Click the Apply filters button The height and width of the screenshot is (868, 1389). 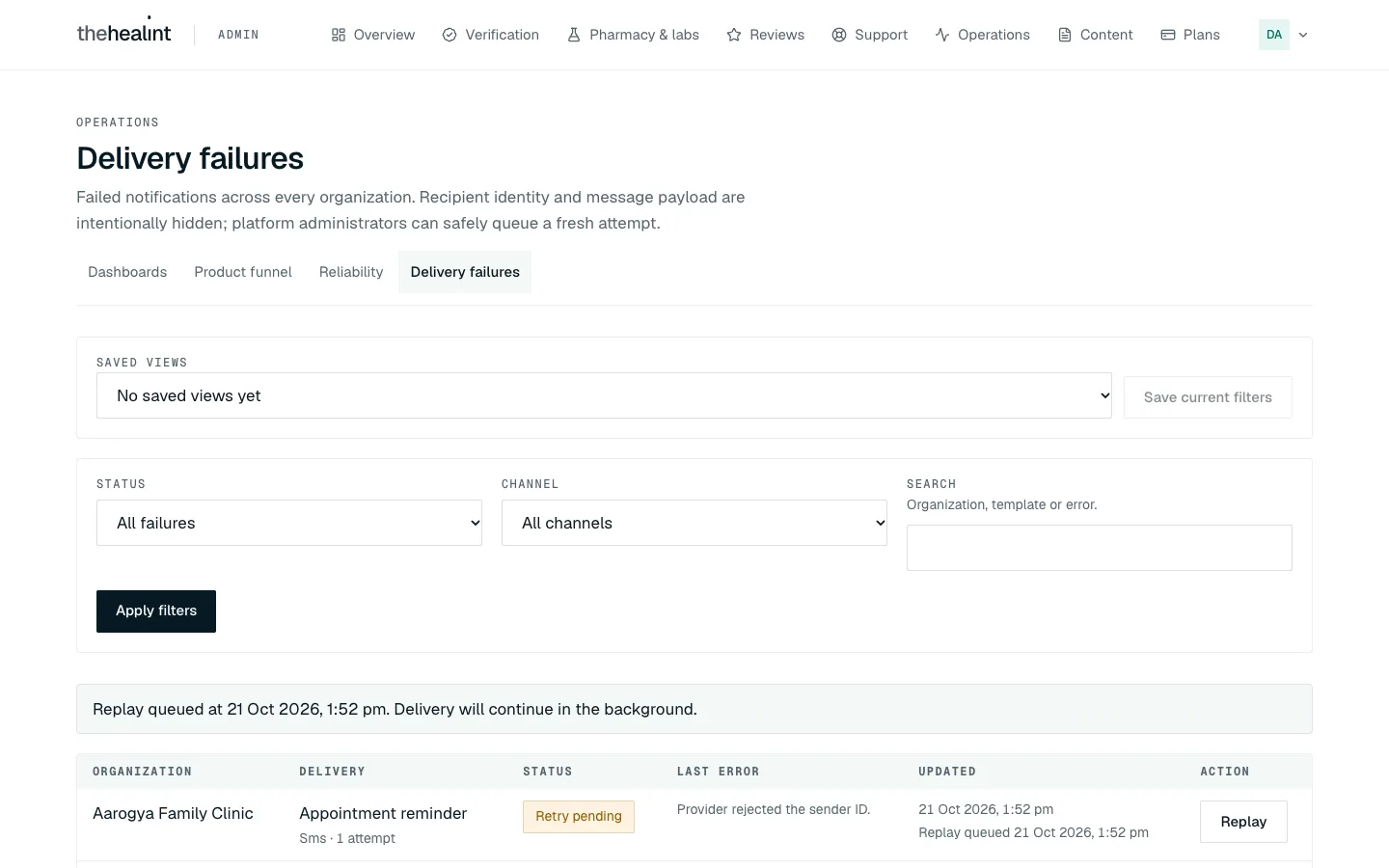pyautogui.click(x=156, y=611)
